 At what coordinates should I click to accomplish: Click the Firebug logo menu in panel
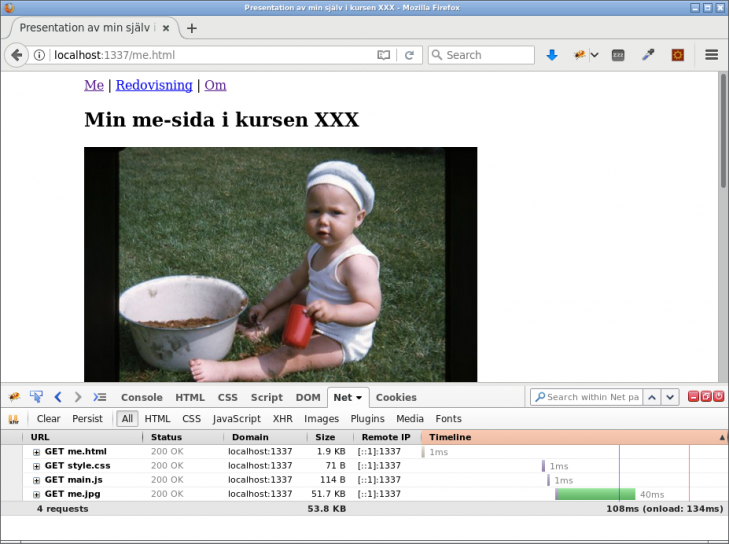(14, 397)
